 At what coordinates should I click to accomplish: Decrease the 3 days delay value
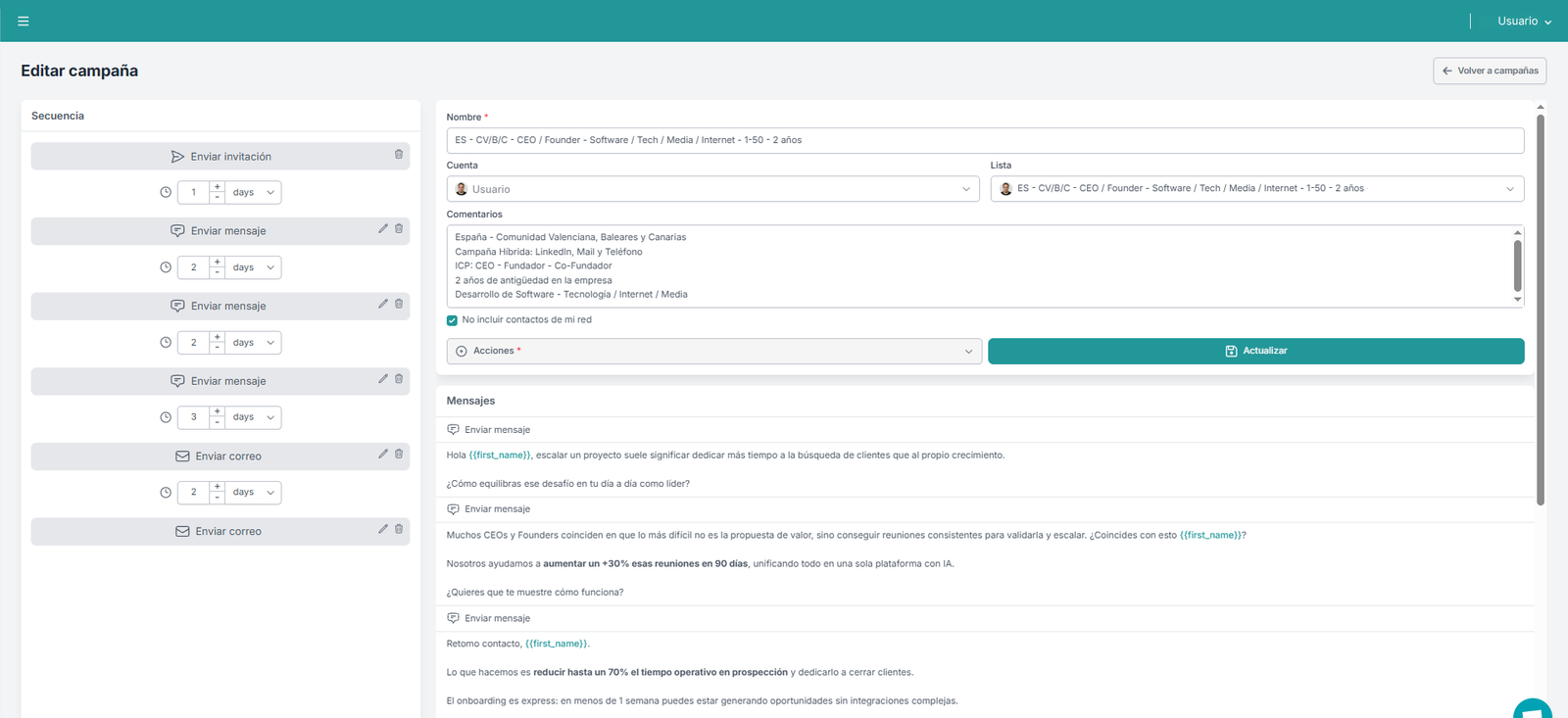[x=218, y=422]
